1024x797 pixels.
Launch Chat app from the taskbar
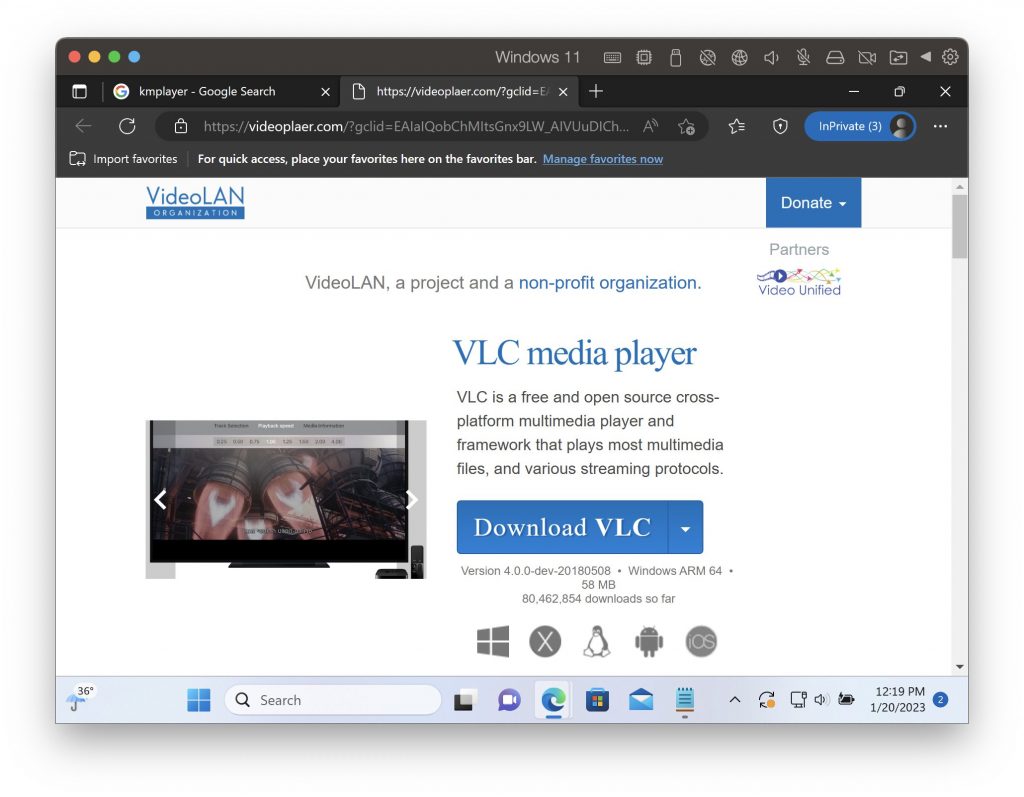(x=509, y=700)
